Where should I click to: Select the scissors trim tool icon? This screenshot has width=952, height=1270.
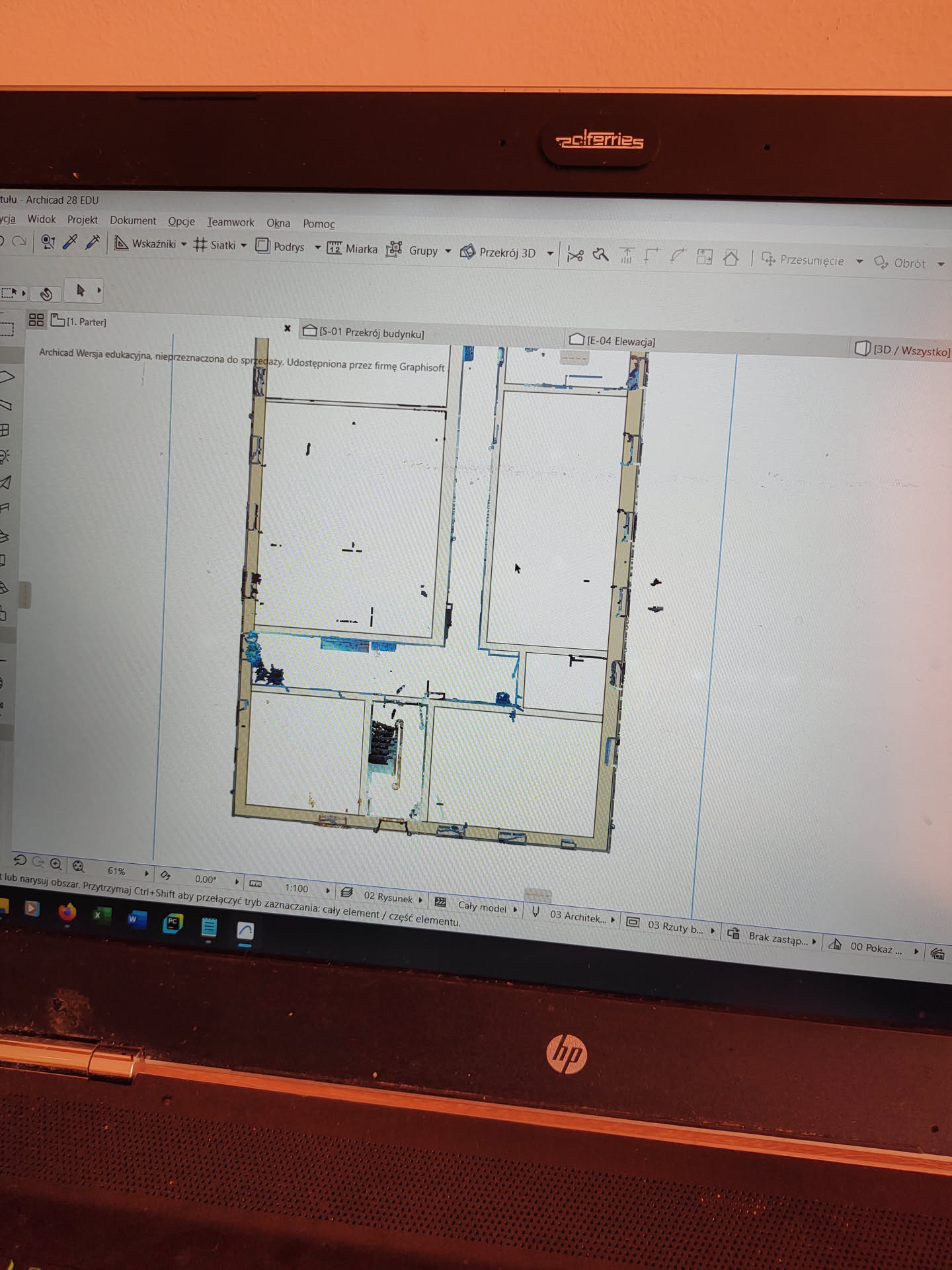[575, 255]
